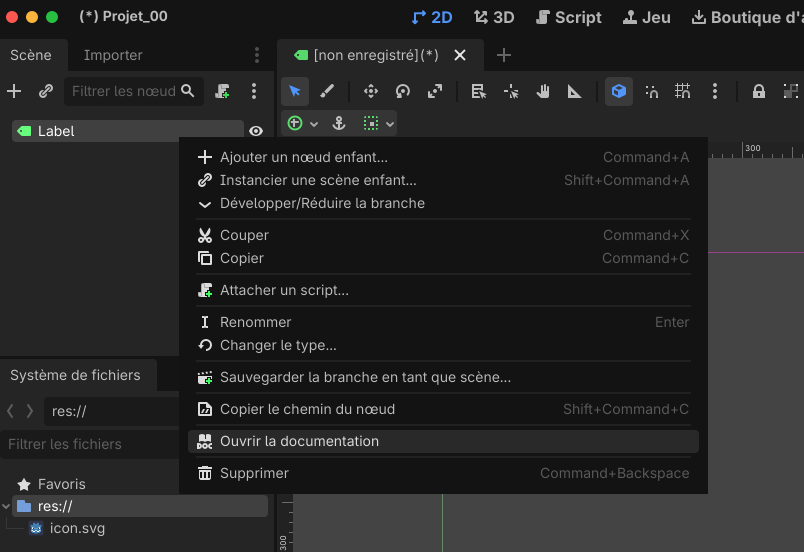Select the Scale Mode tool
Image resolution: width=804 pixels, height=552 pixels.
435,91
